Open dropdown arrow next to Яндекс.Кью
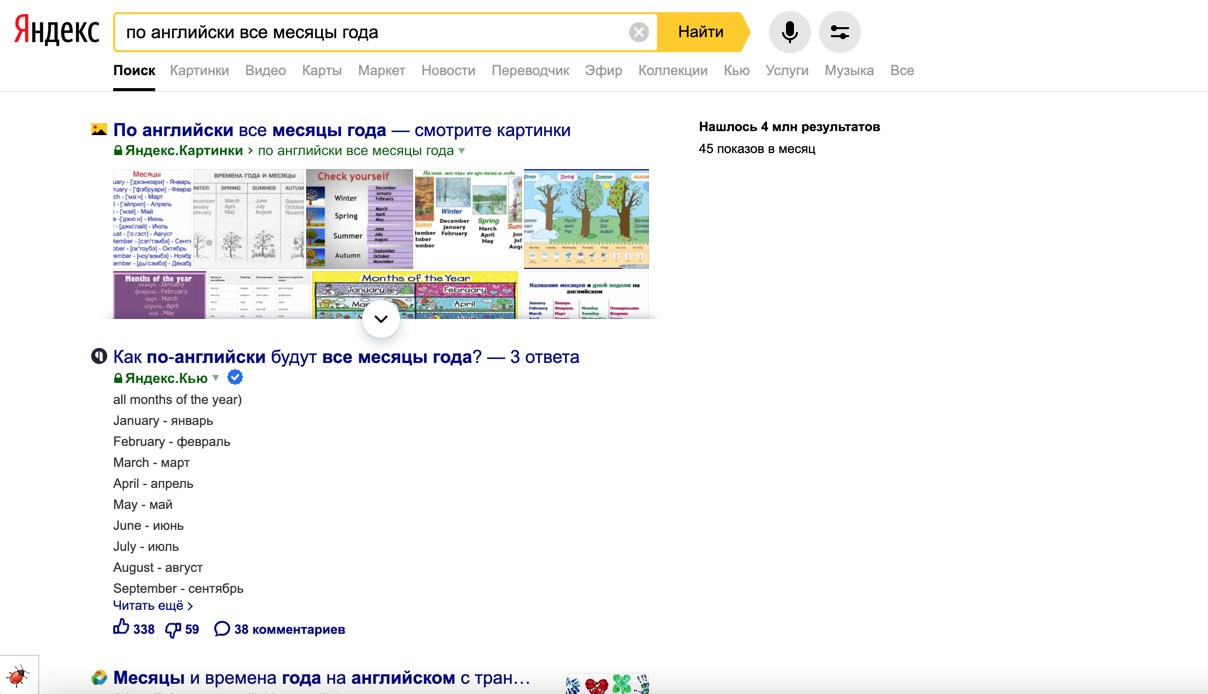This screenshot has width=1208, height=694. [215, 378]
